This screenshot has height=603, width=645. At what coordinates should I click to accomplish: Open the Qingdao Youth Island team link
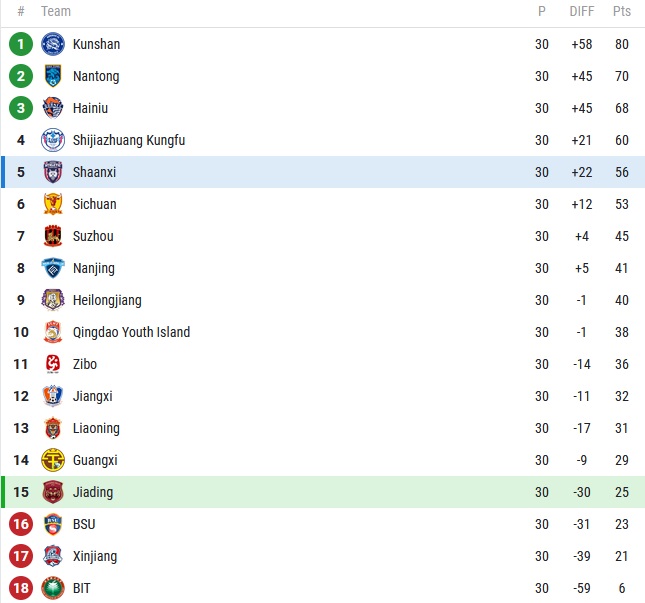click(131, 332)
